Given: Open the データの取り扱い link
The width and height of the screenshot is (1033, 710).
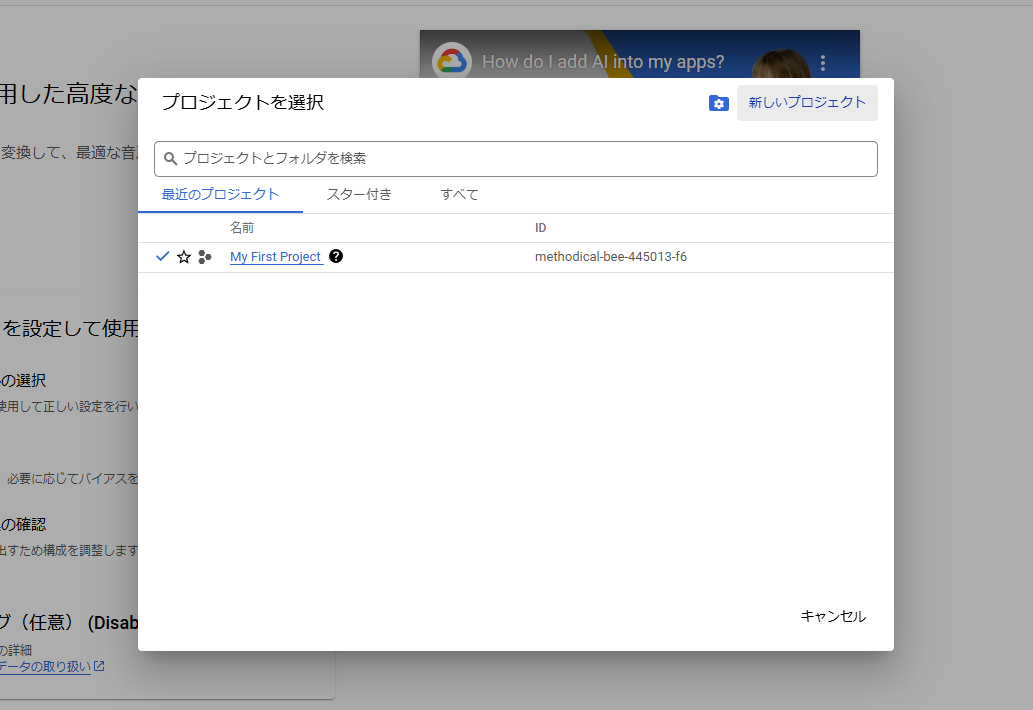Looking at the screenshot, I should click(44, 665).
